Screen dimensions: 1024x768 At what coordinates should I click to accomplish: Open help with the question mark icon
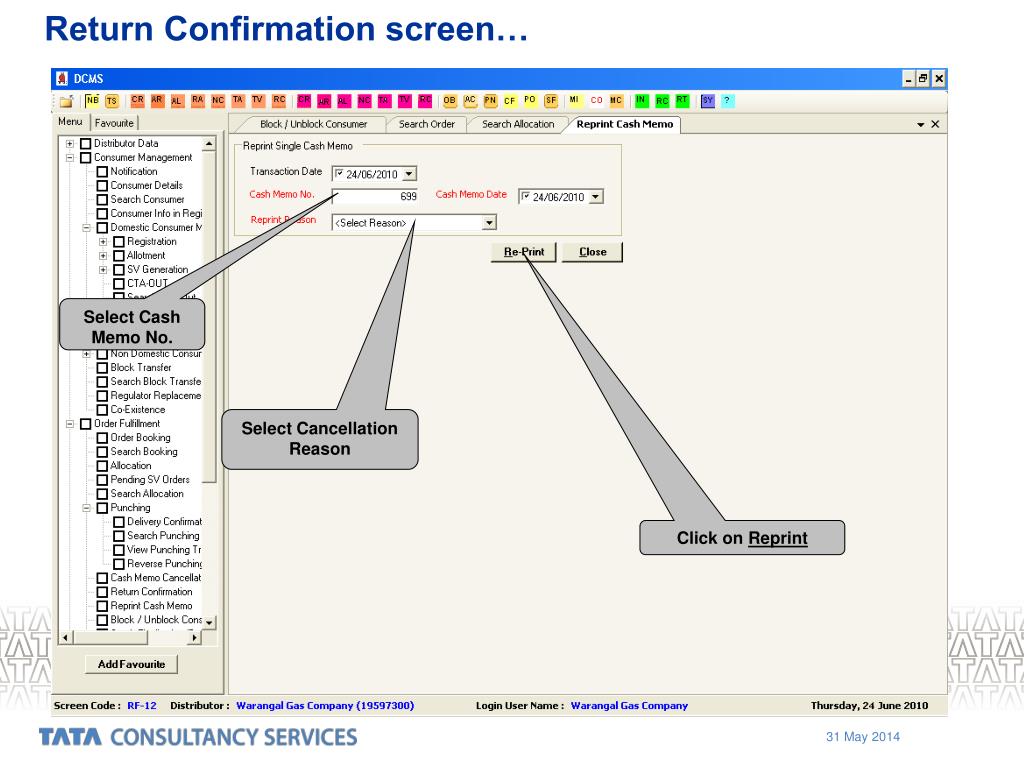coord(727,101)
